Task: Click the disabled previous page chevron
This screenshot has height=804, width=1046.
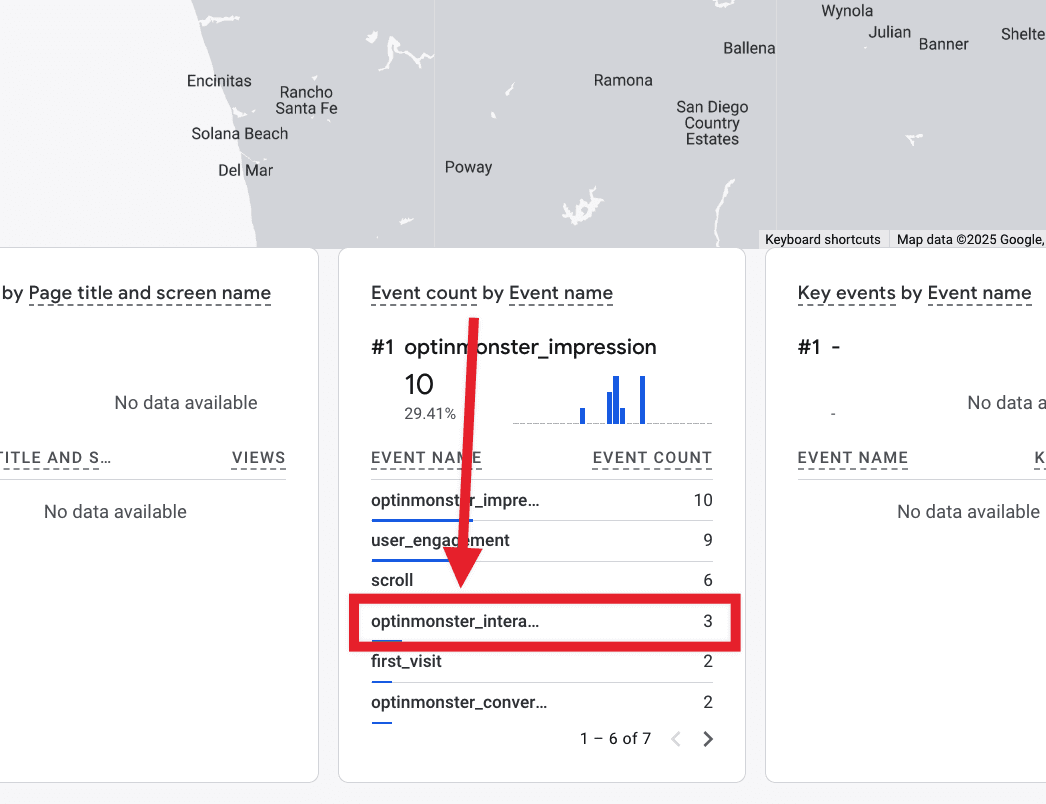Action: pos(676,738)
